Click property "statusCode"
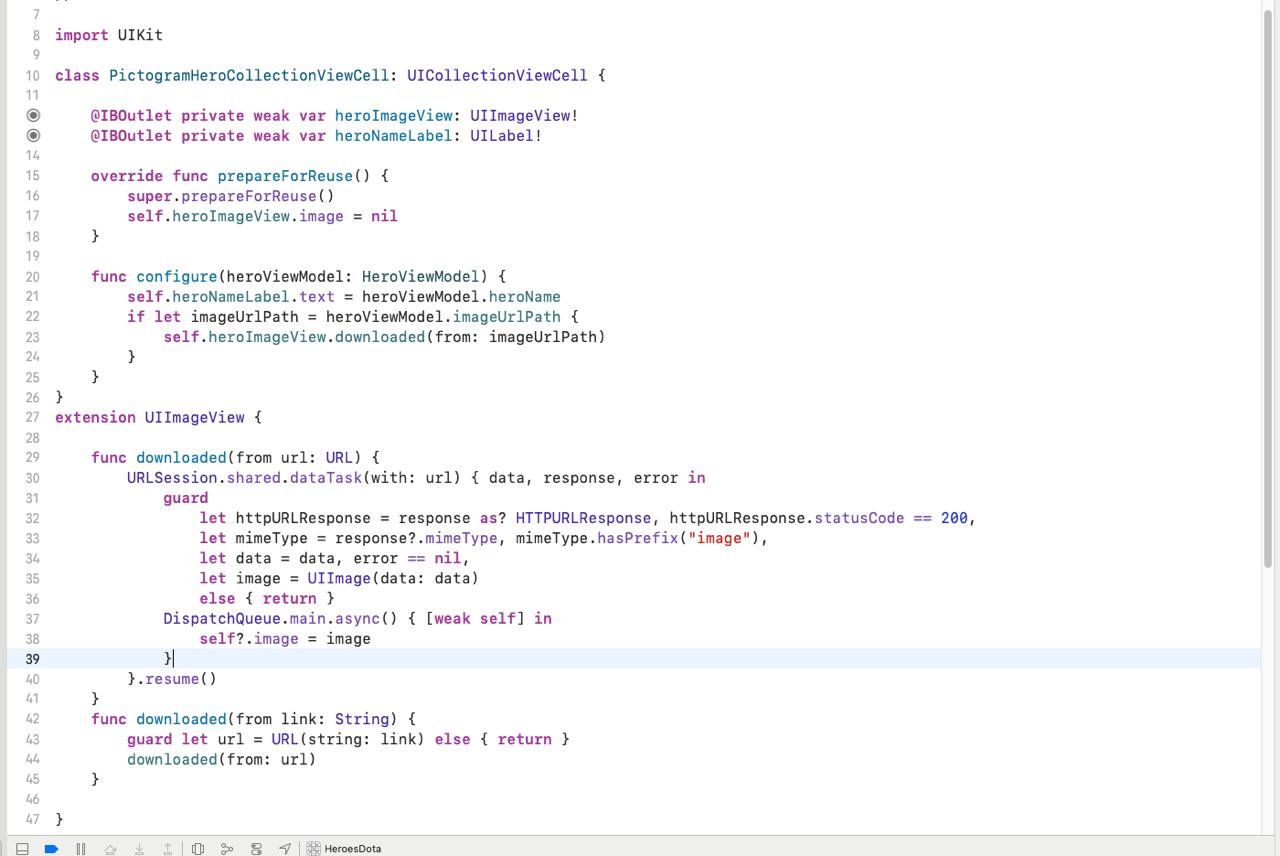Screen dimensions: 1280x856 tap(859, 518)
